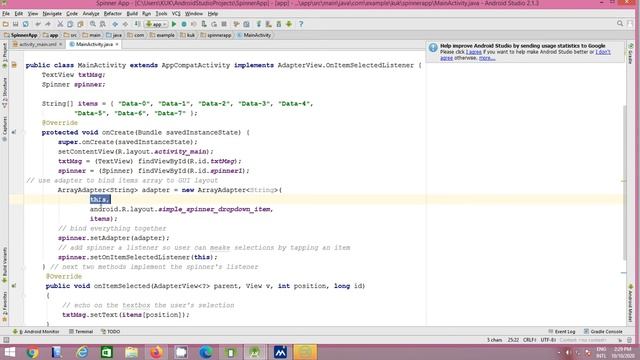The image size is (640, 360).
Task: Click the onCreate override gutter icon
Action: tap(14, 132)
